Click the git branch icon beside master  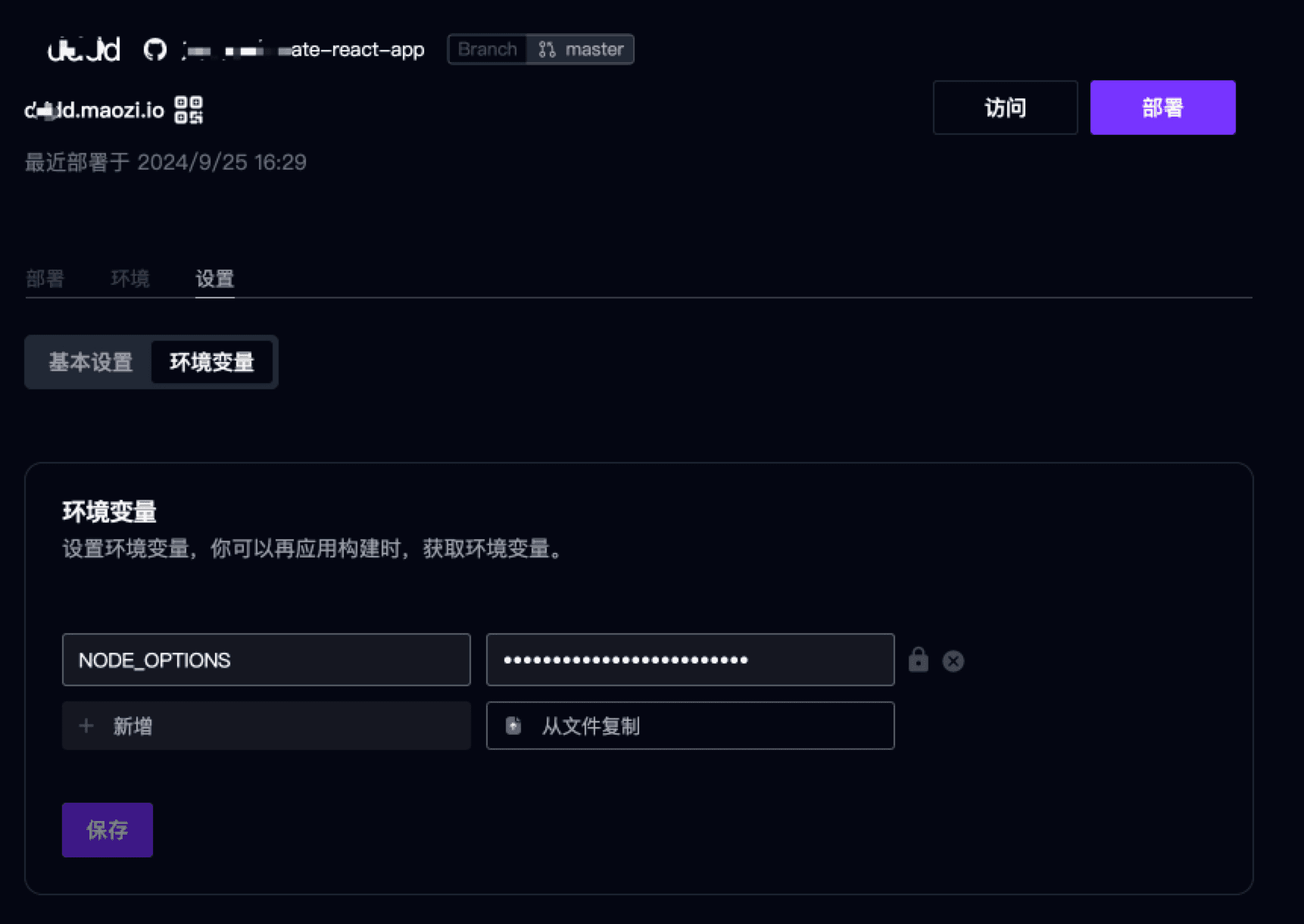[547, 50]
